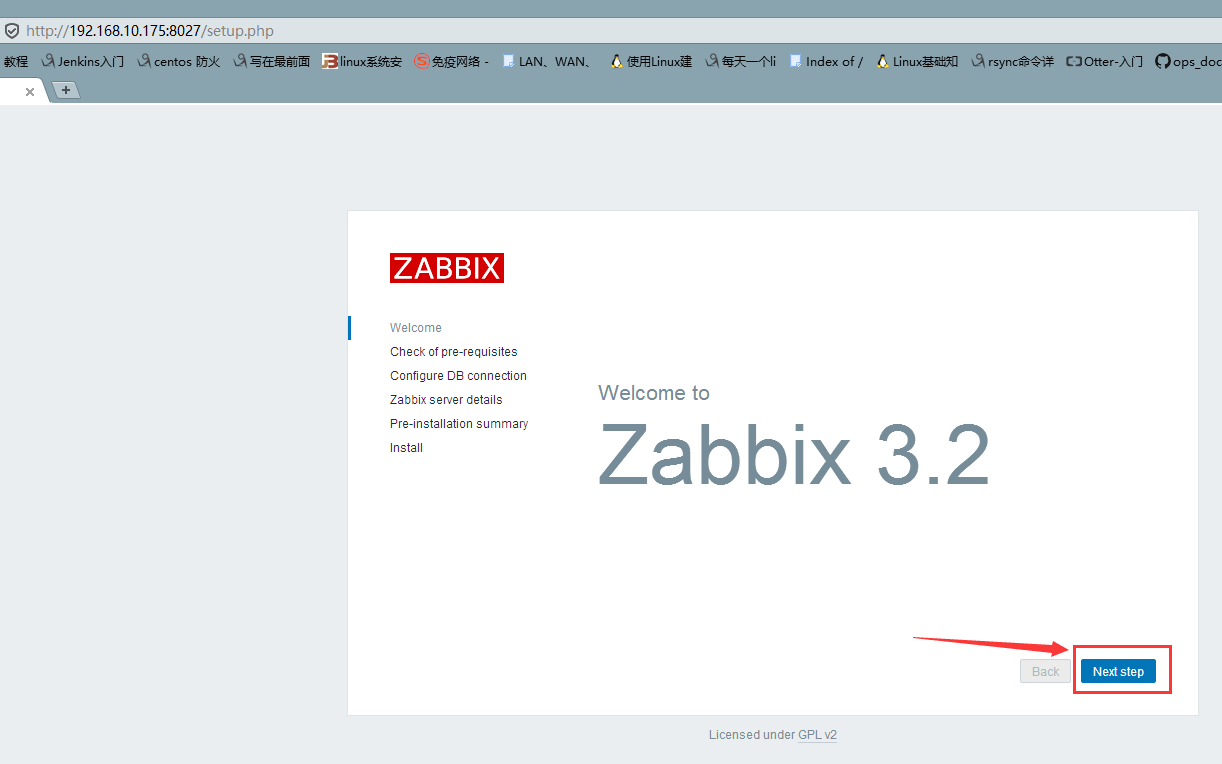Select Check of pre-requisites step
Screen dimensions: 1222x764
[454, 352]
